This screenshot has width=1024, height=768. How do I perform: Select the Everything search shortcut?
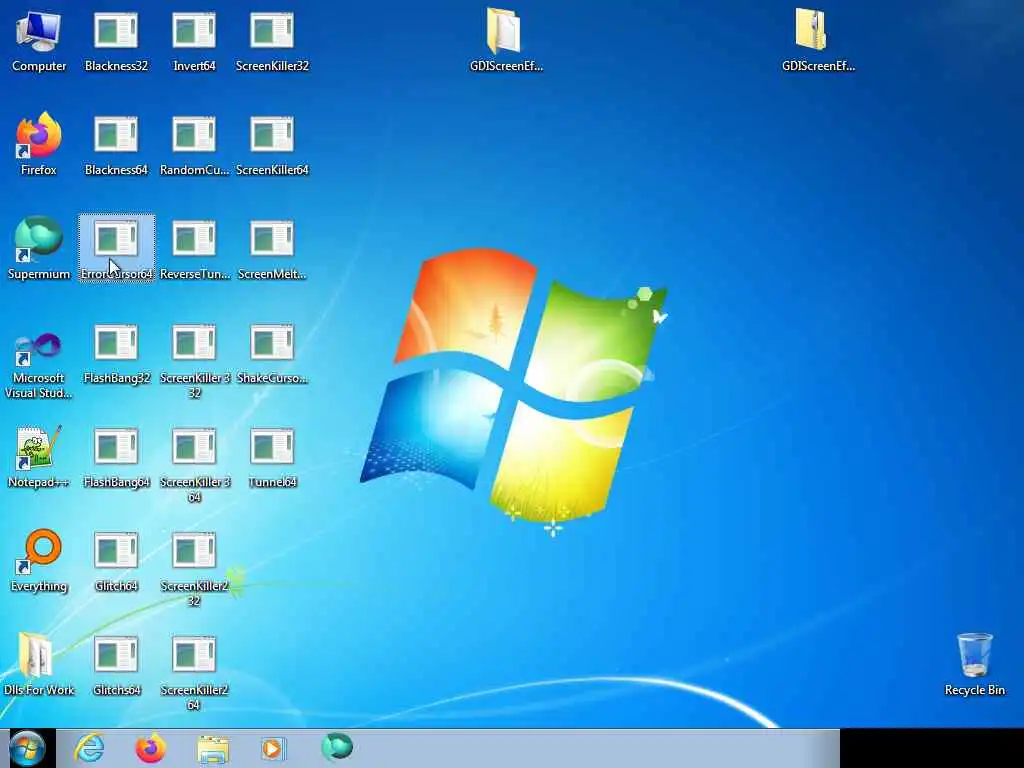pos(39,561)
